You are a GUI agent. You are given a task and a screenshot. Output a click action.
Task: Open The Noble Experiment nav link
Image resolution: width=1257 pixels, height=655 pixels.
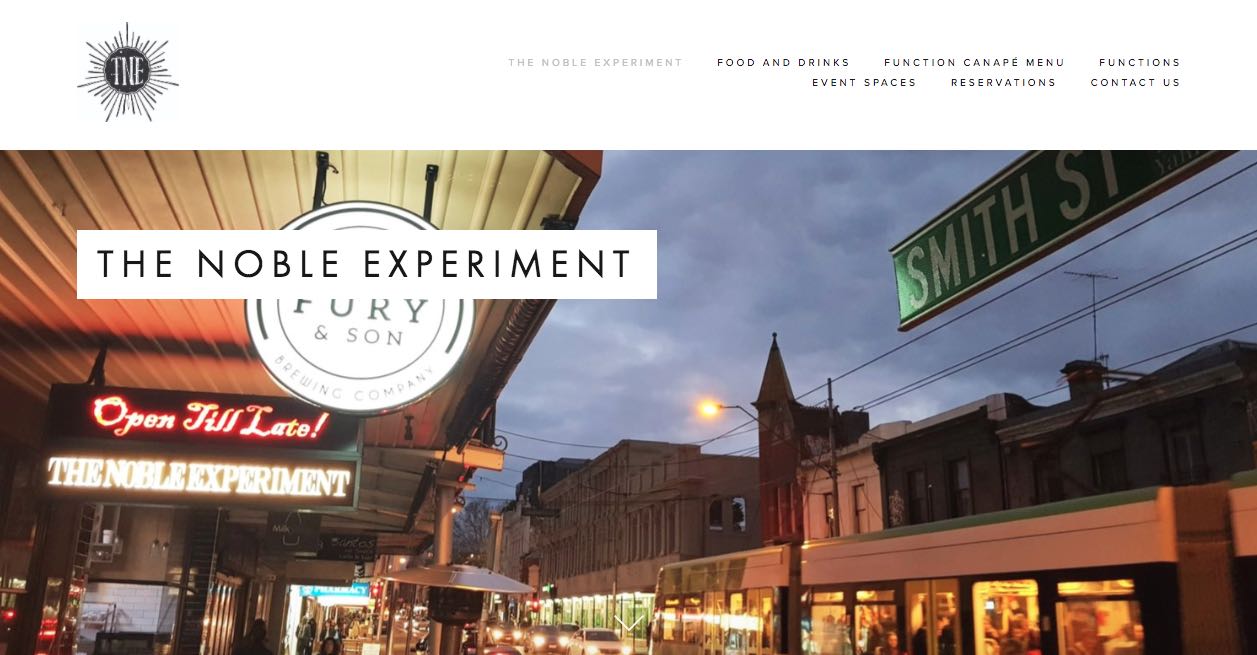point(595,62)
